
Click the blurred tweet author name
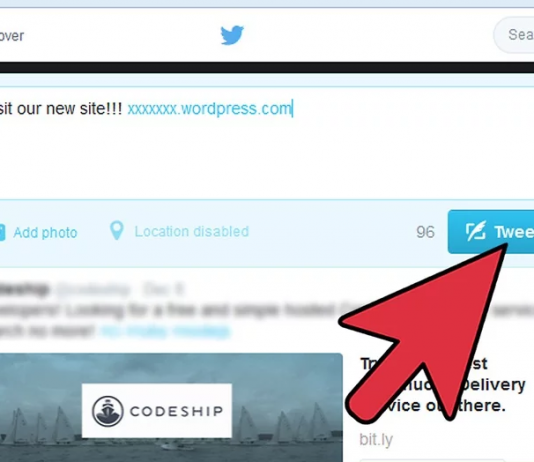[24, 289]
